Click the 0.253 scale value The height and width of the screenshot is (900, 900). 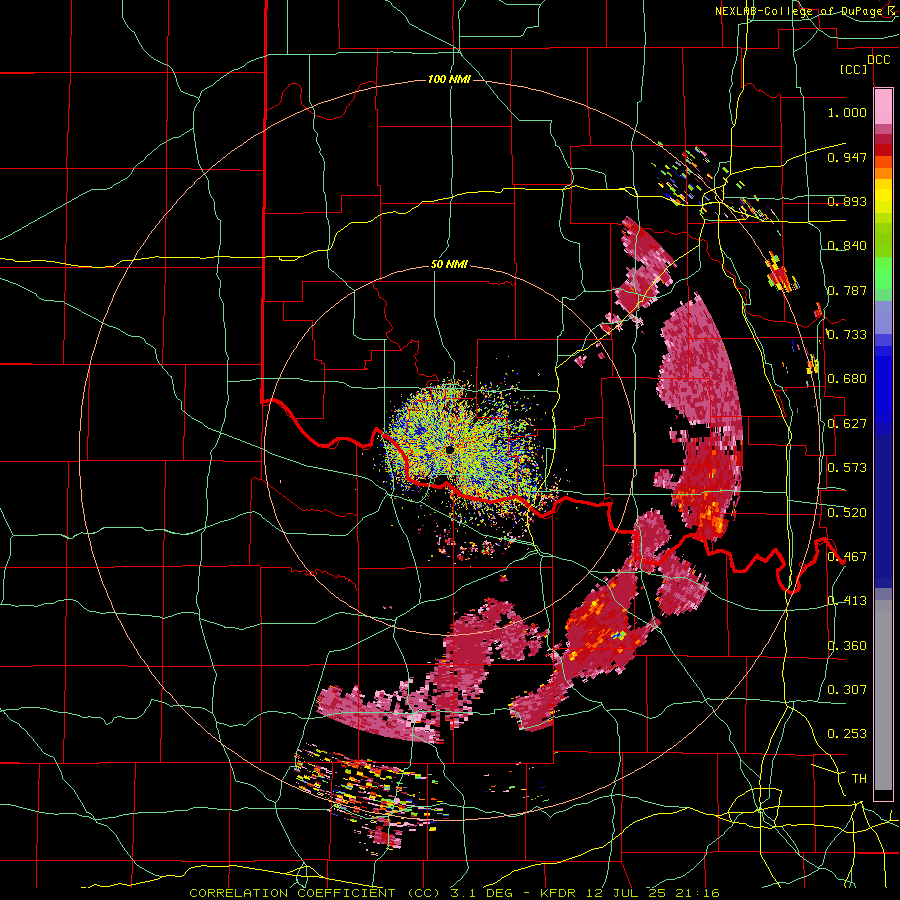(847, 734)
